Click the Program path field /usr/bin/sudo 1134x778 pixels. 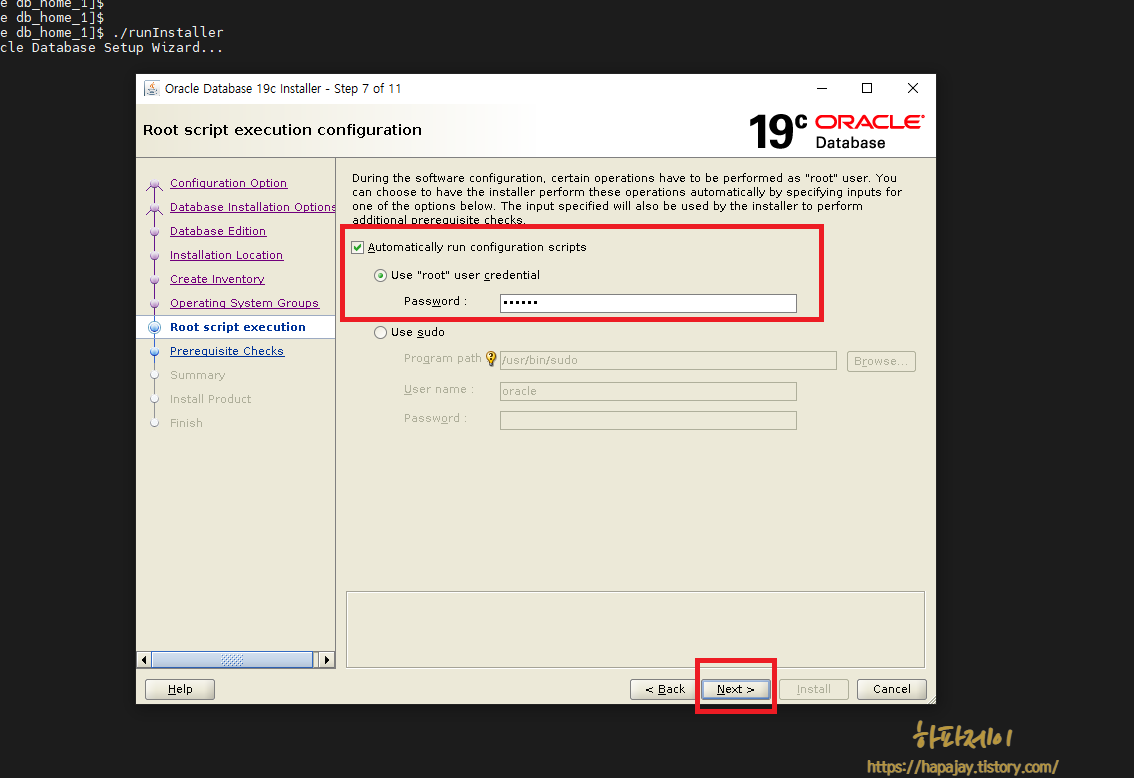coord(668,360)
